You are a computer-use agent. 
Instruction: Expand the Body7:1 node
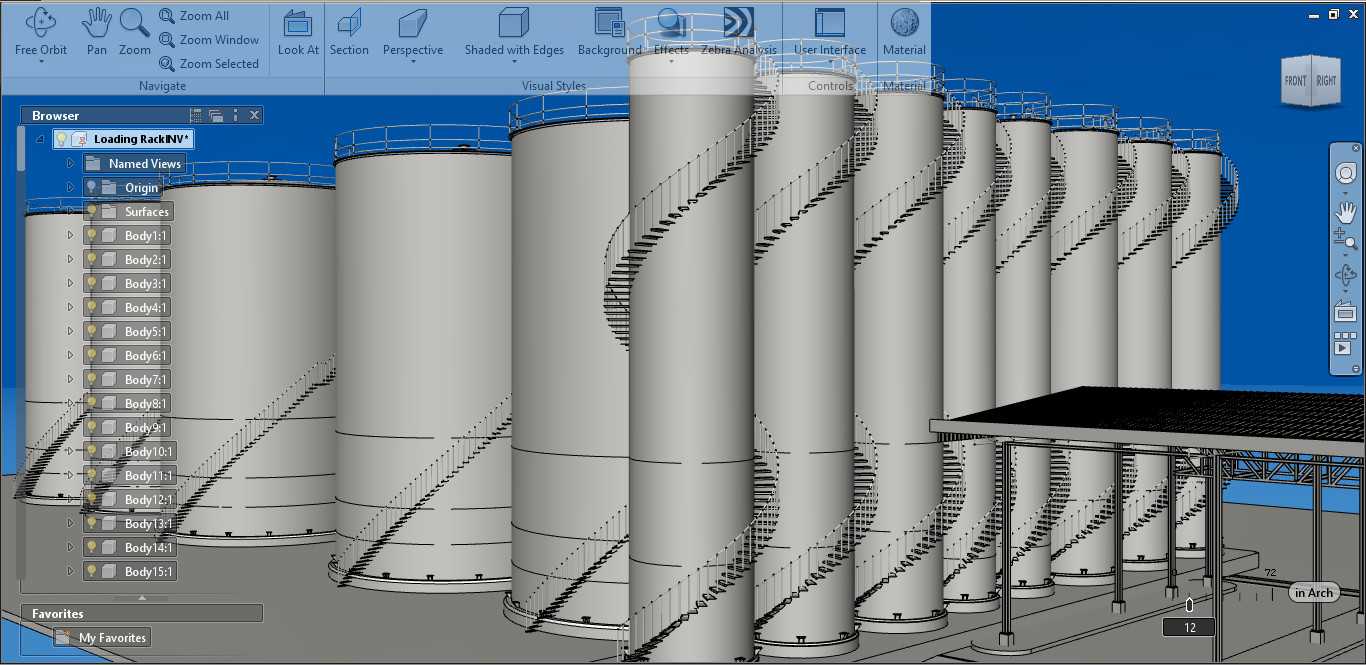click(x=70, y=380)
